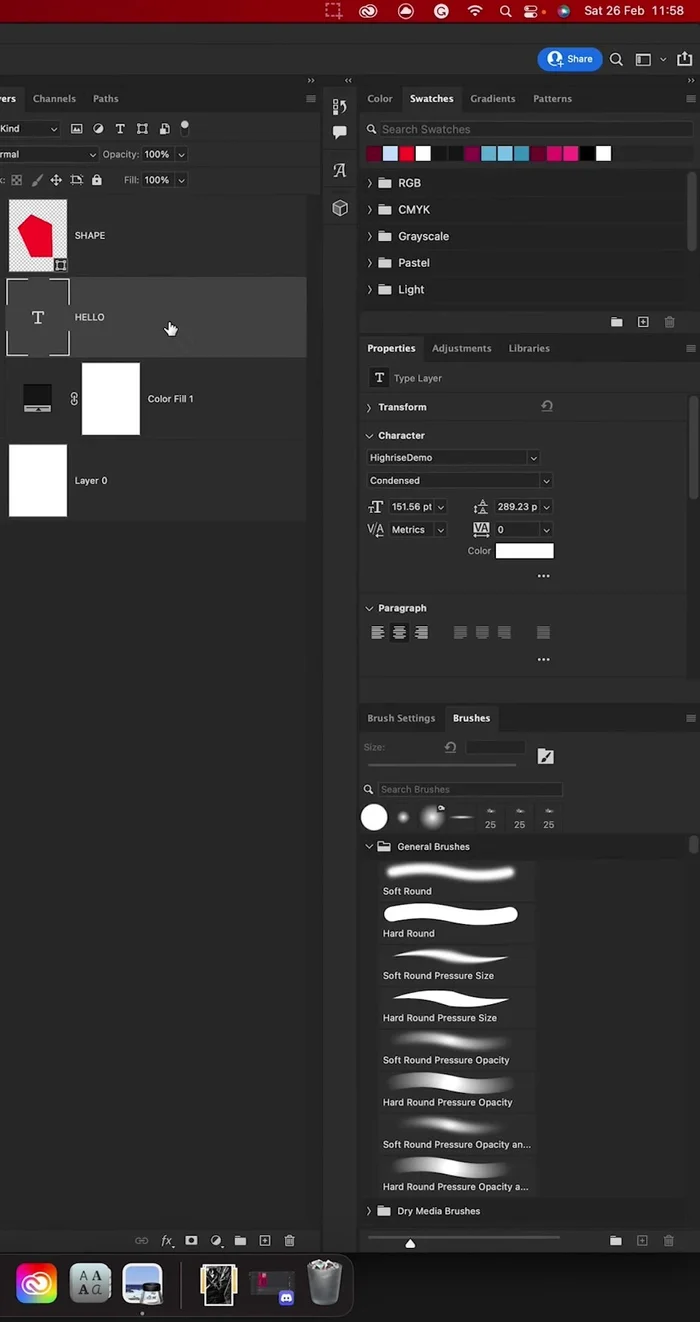Open the brush settings toggle icon
The image size is (700, 1322).
point(545,757)
